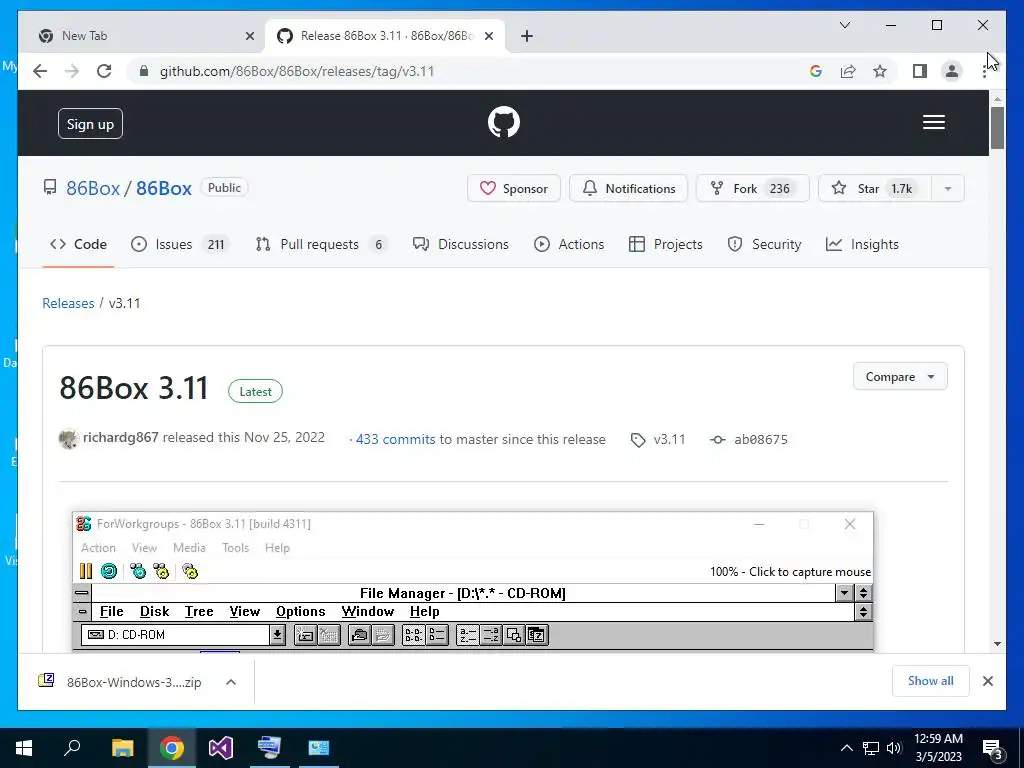1024x768 pixels.
Task: Open the 86Box repository name link
Action: (163, 188)
